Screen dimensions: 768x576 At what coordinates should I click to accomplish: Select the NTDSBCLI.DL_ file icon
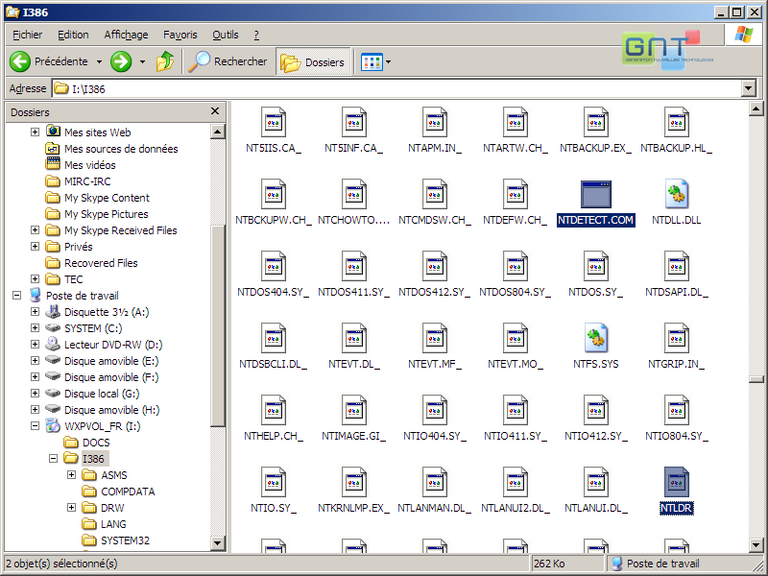tap(273, 338)
